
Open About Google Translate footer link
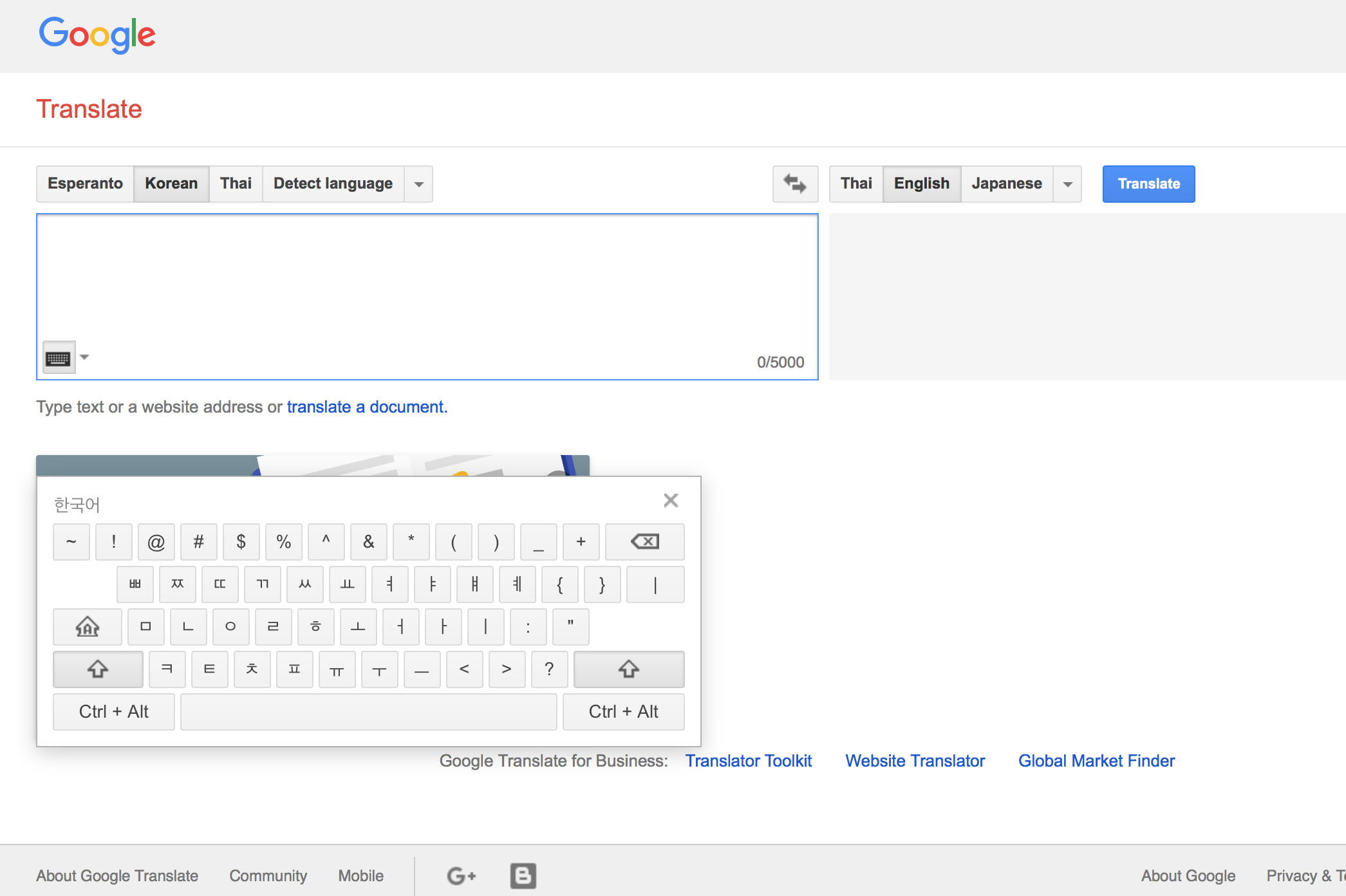117,875
